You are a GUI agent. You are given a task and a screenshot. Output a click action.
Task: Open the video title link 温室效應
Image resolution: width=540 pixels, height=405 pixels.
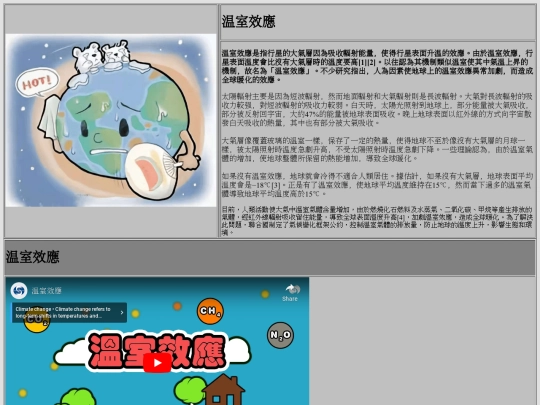[x=46, y=291]
